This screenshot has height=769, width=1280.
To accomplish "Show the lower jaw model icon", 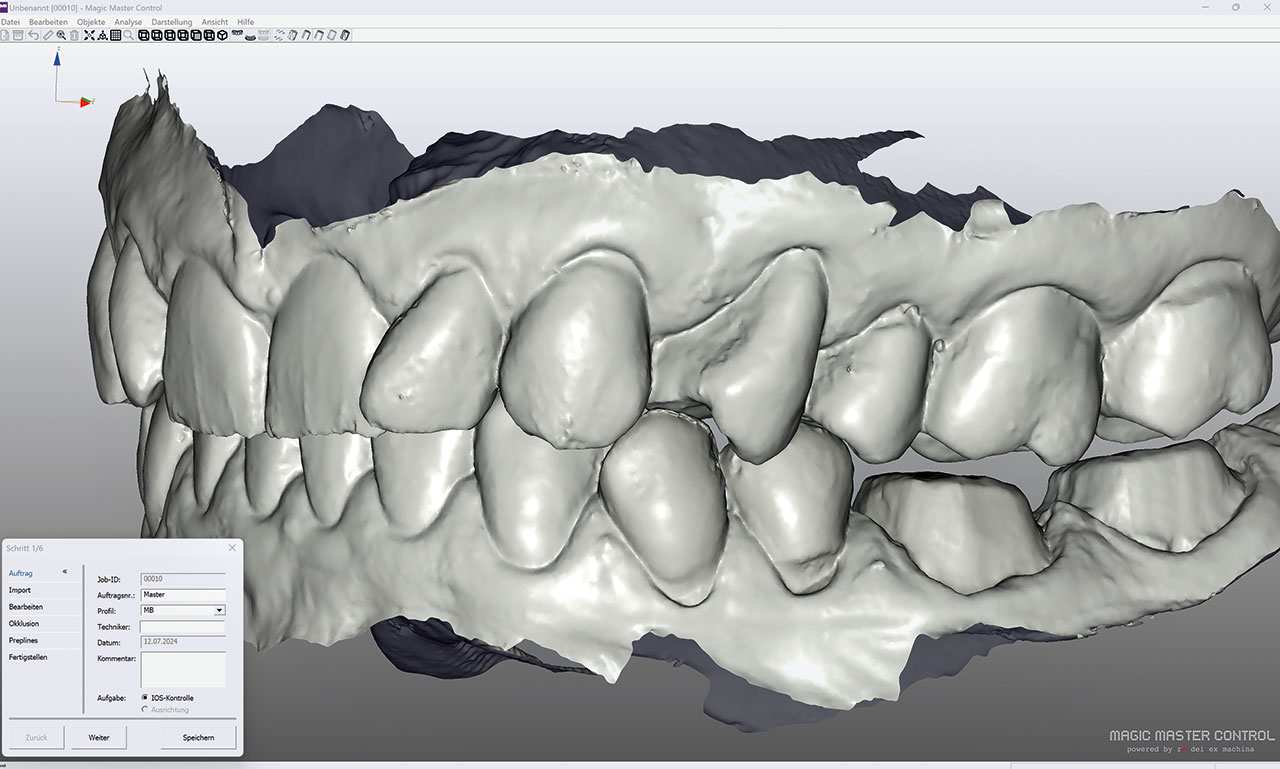I will [250, 37].
